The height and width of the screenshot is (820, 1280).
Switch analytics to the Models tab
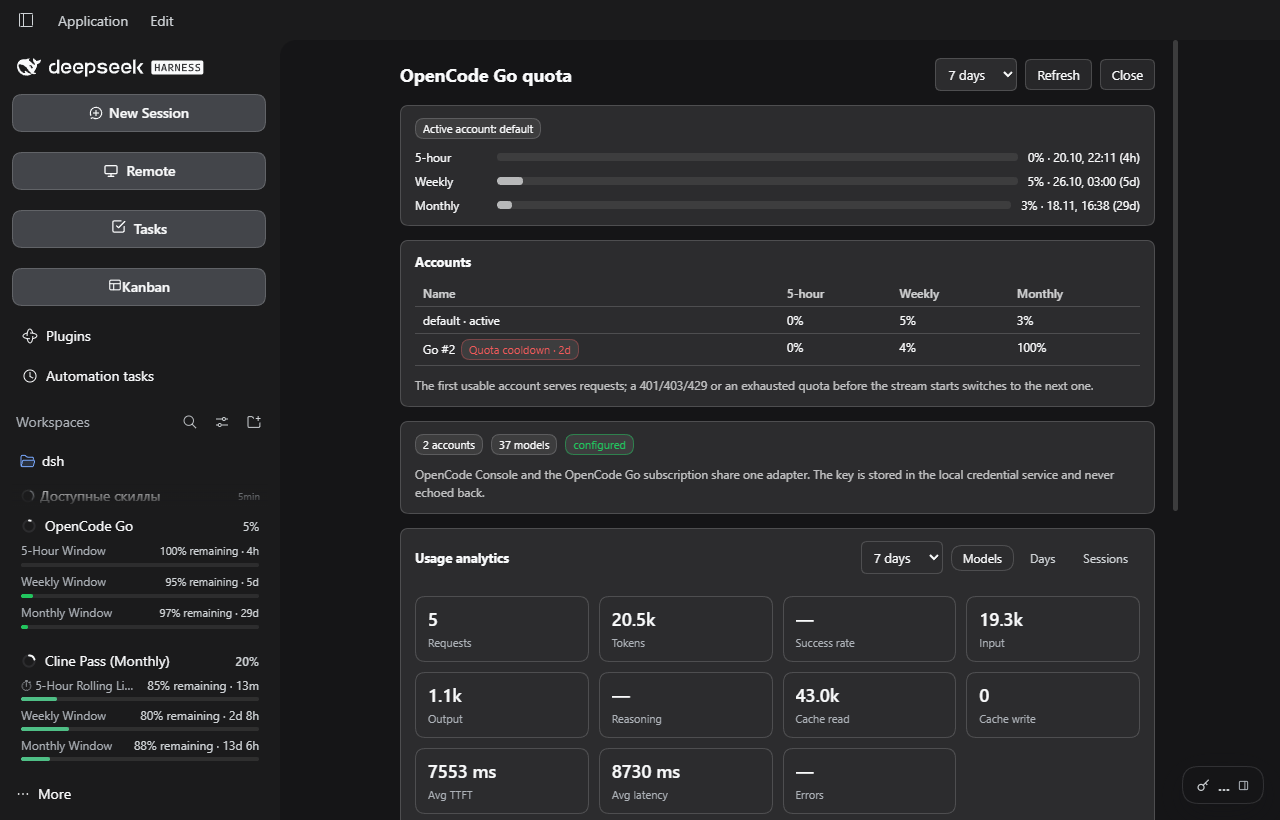pos(982,558)
